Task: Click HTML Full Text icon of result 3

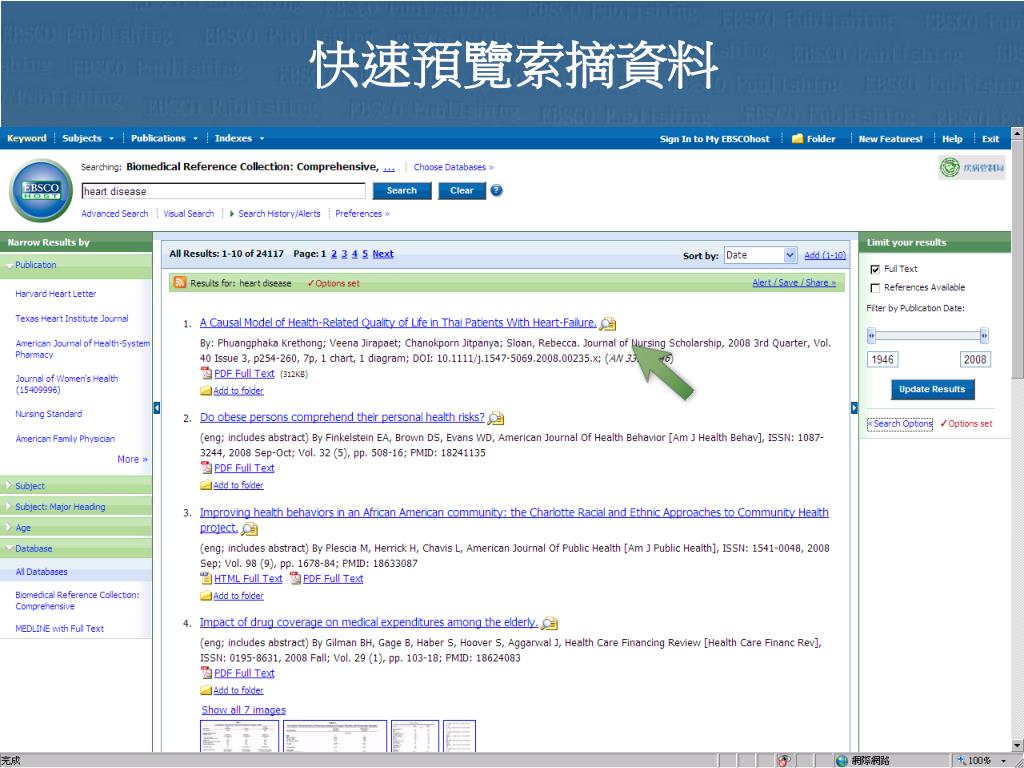Action: point(206,579)
